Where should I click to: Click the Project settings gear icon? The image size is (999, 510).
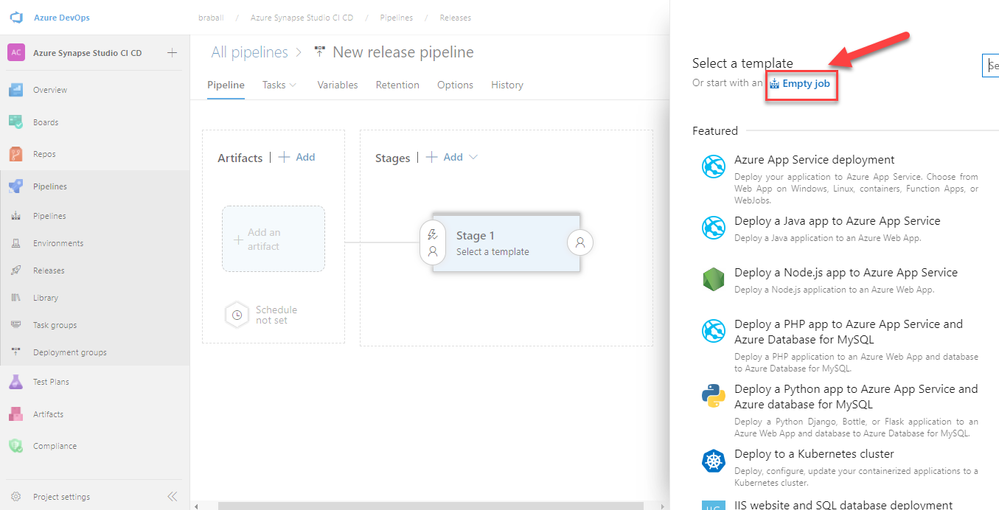coord(16,497)
